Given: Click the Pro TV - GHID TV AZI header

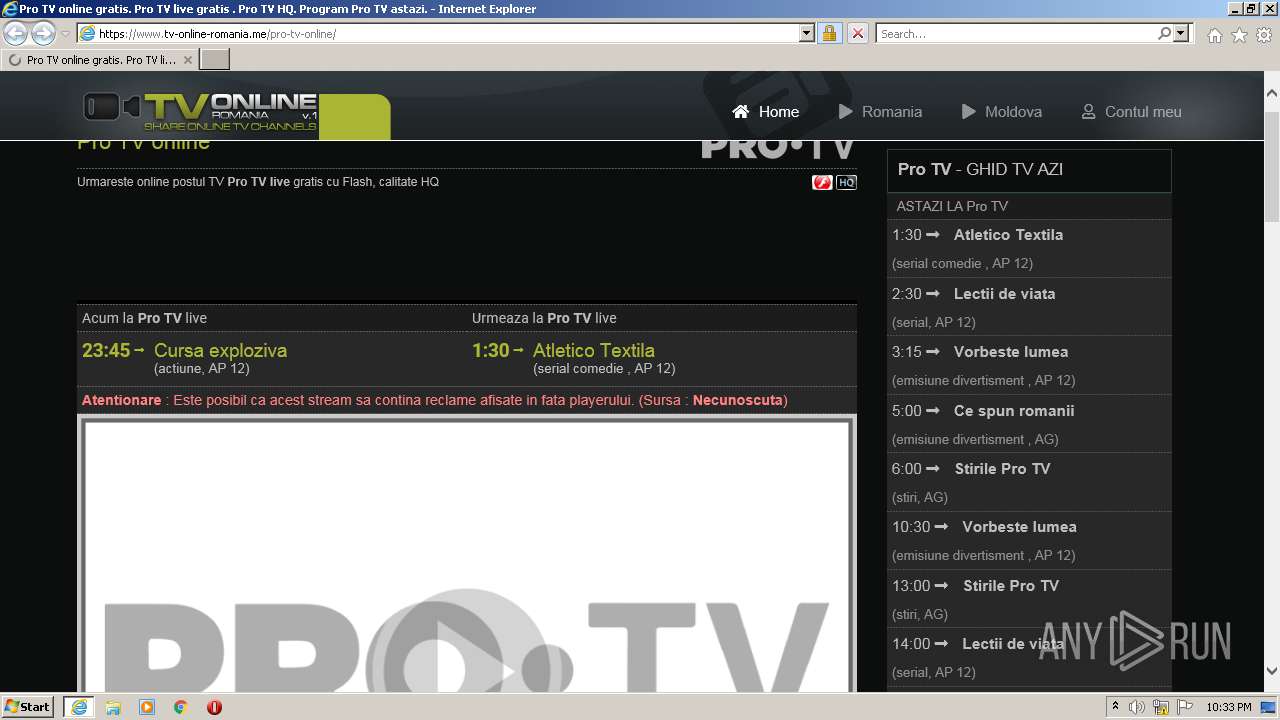Looking at the screenshot, I should [x=1029, y=170].
